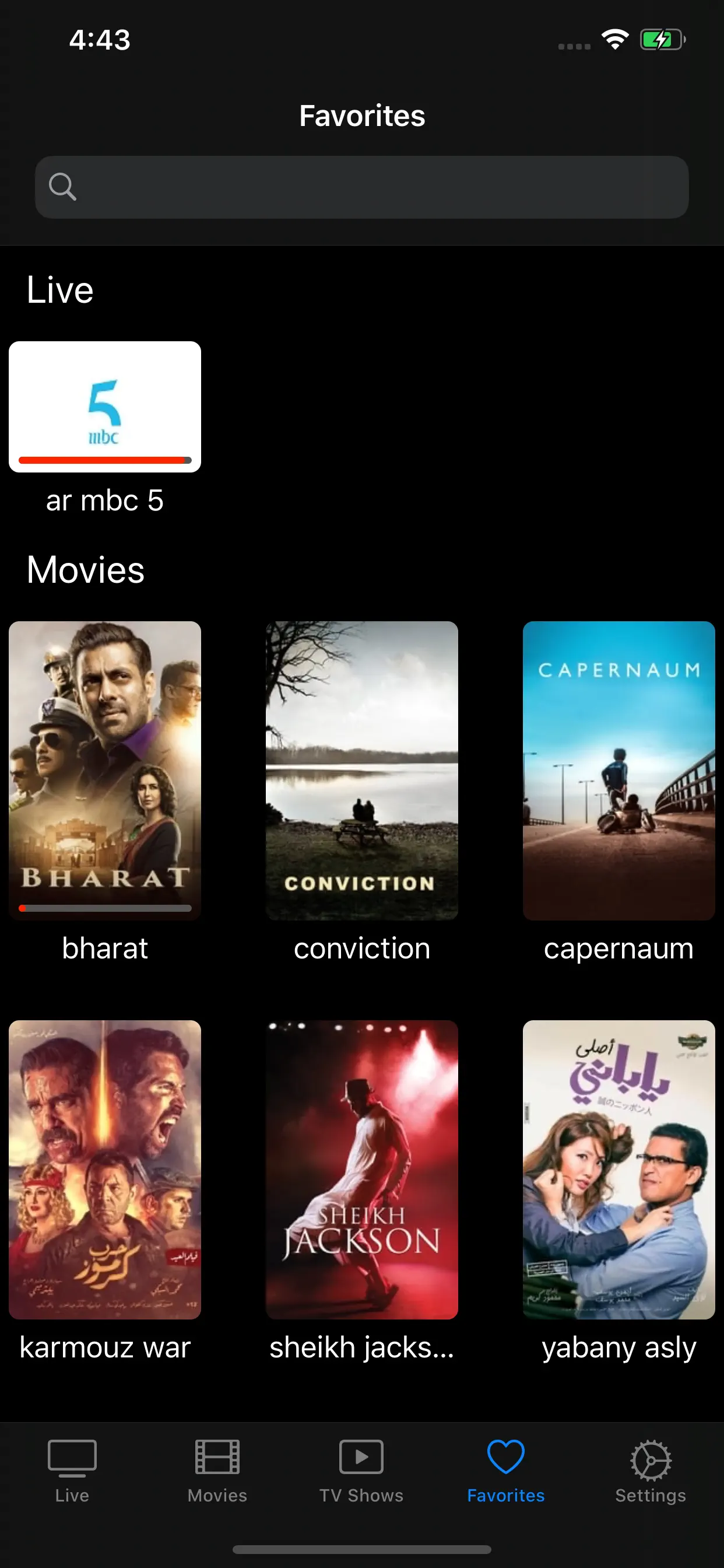Image resolution: width=724 pixels, height=1568 pixels.
Task: Open the Movies filmstrip icon
Action: (217, 1457)
